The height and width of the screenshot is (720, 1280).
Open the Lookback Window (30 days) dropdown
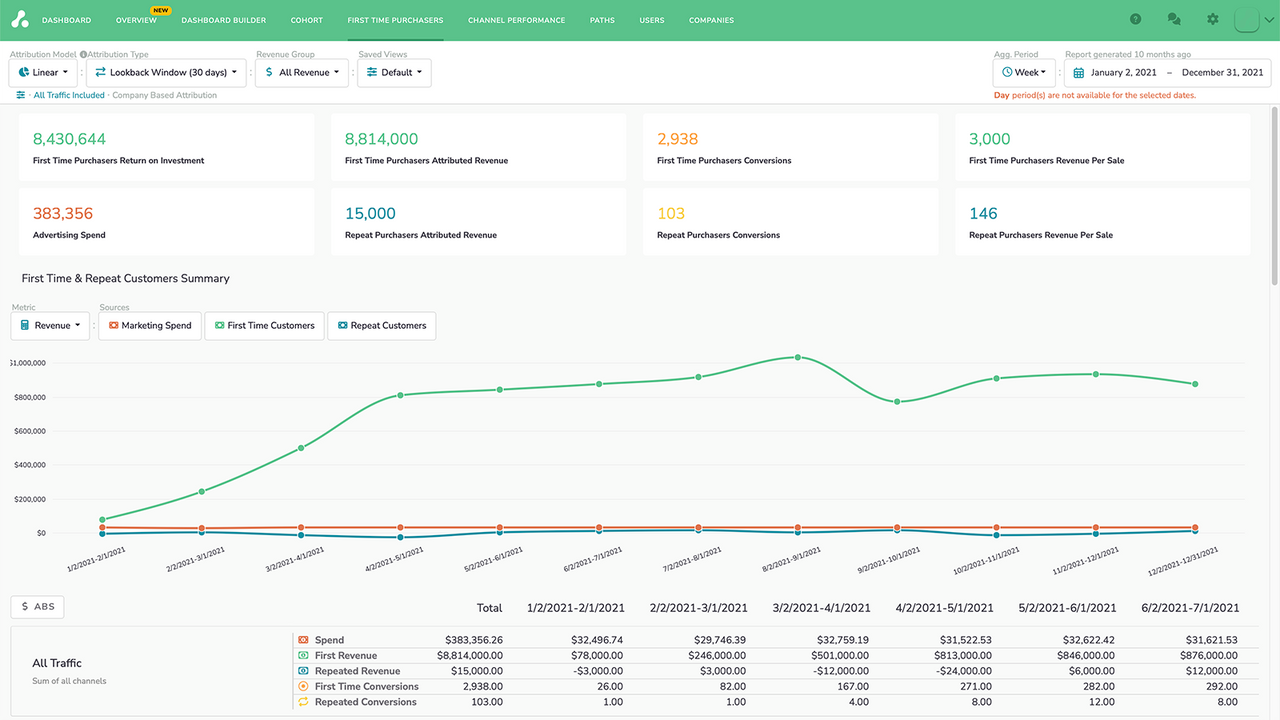tap(167, 73)
